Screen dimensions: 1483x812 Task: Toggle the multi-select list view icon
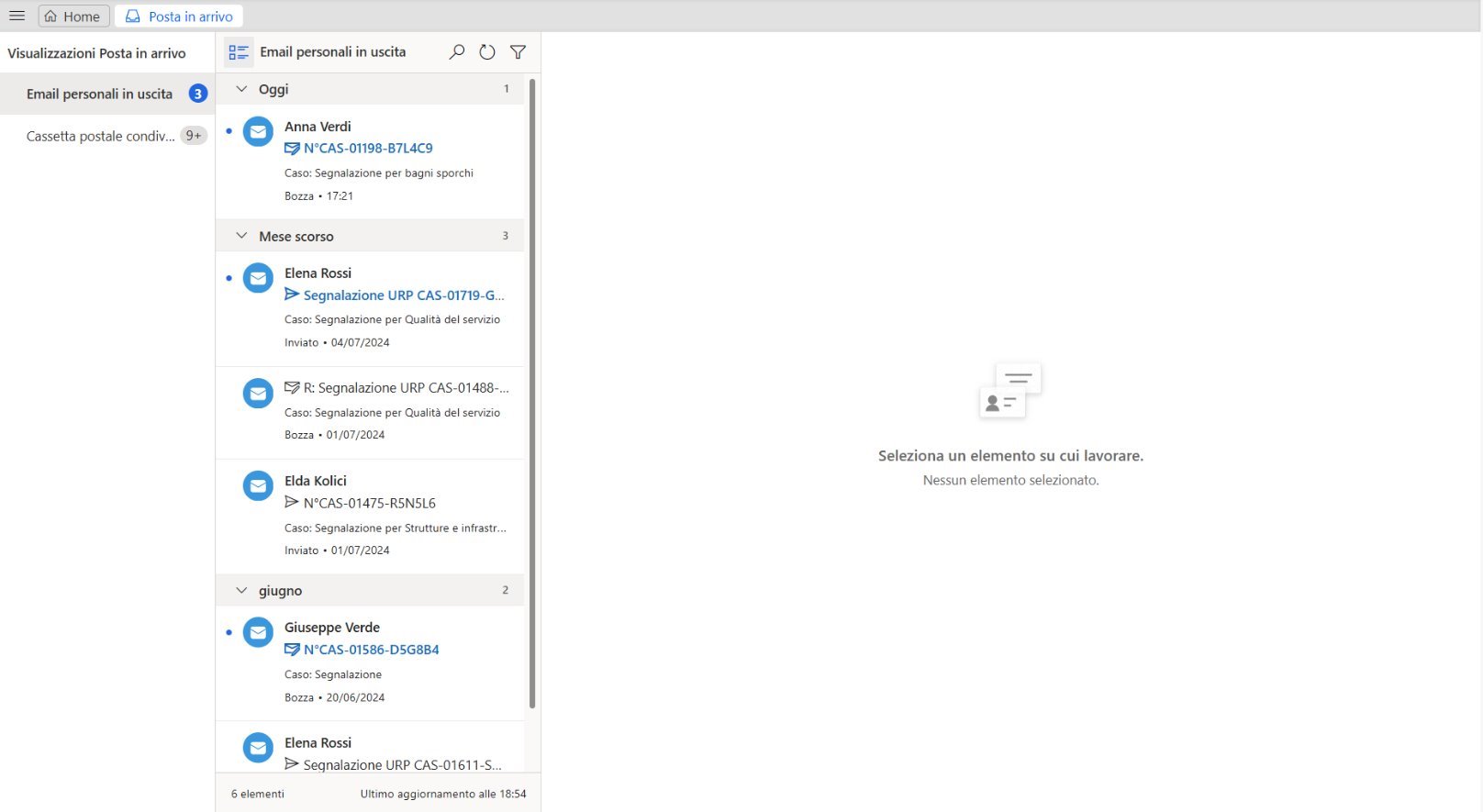pyautogui.click(x=239, y=52)
